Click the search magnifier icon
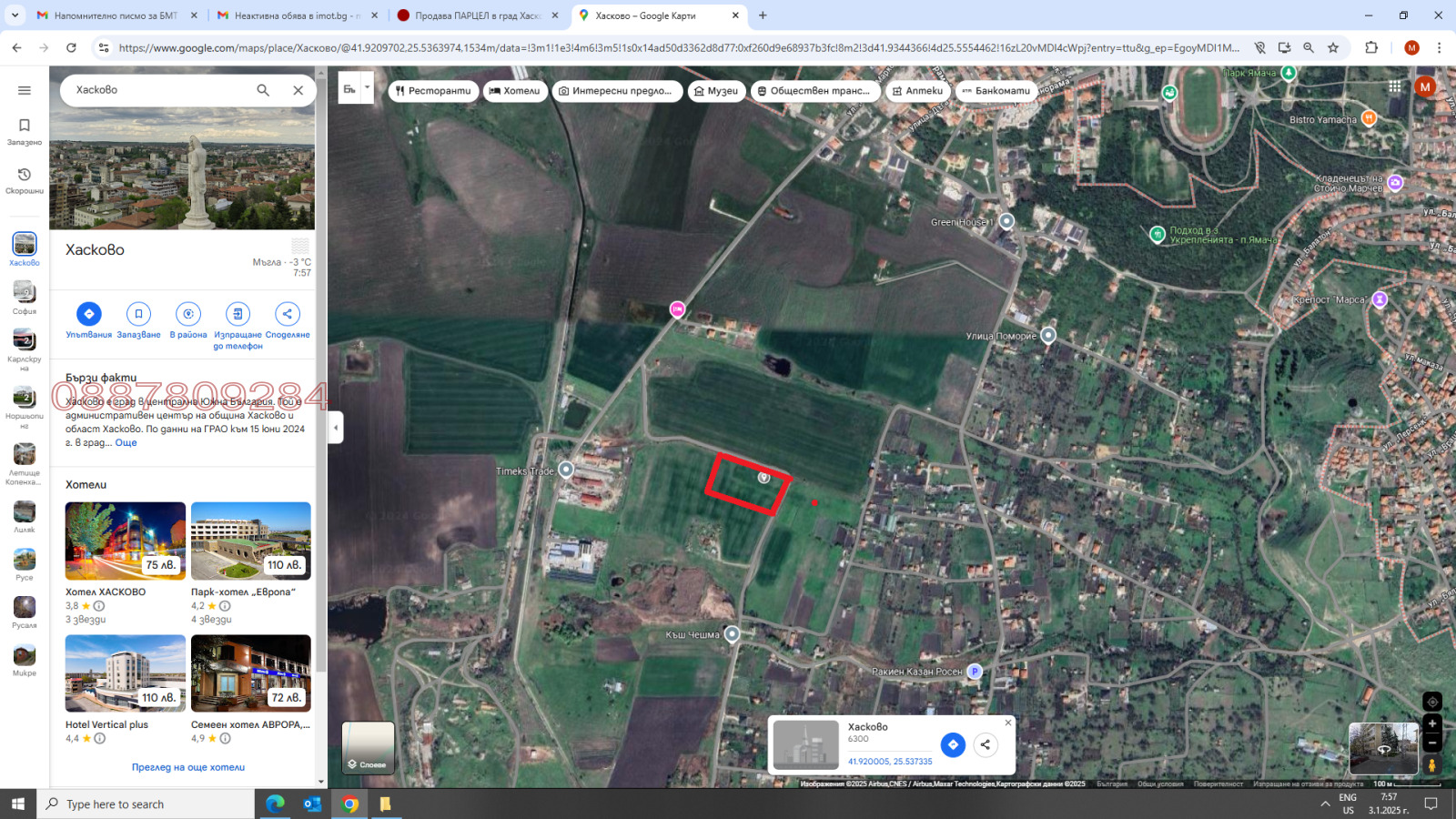Viewport: 1456px width, 819px height. pyautogui.click(x=263, y=90)
